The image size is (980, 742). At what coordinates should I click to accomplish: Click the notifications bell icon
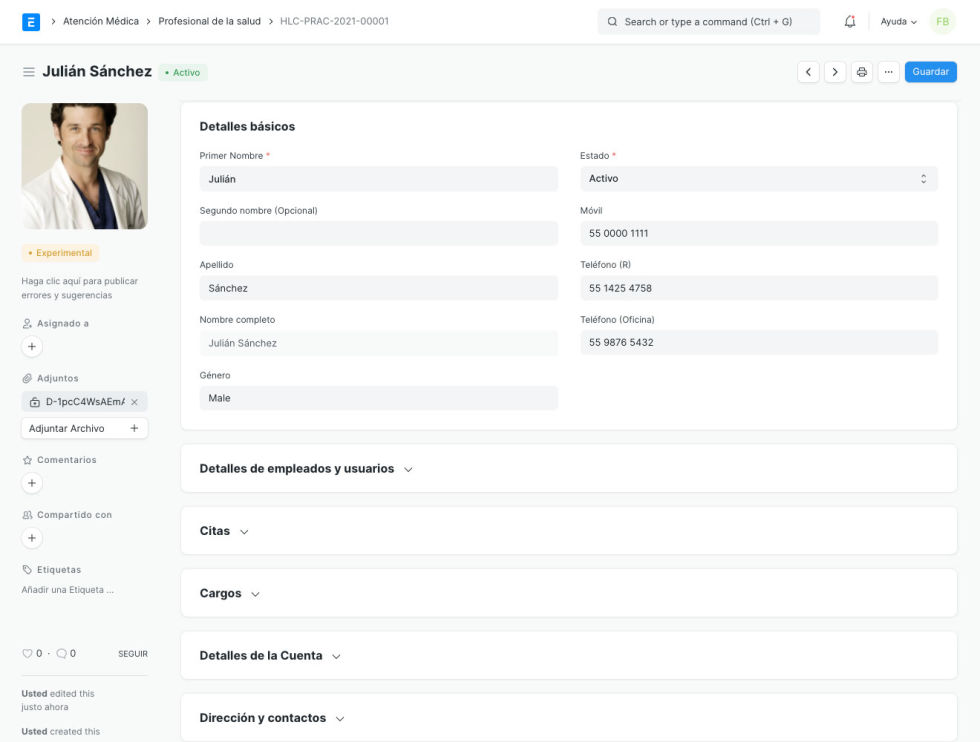pyautogui.click(x=850, y=21)
